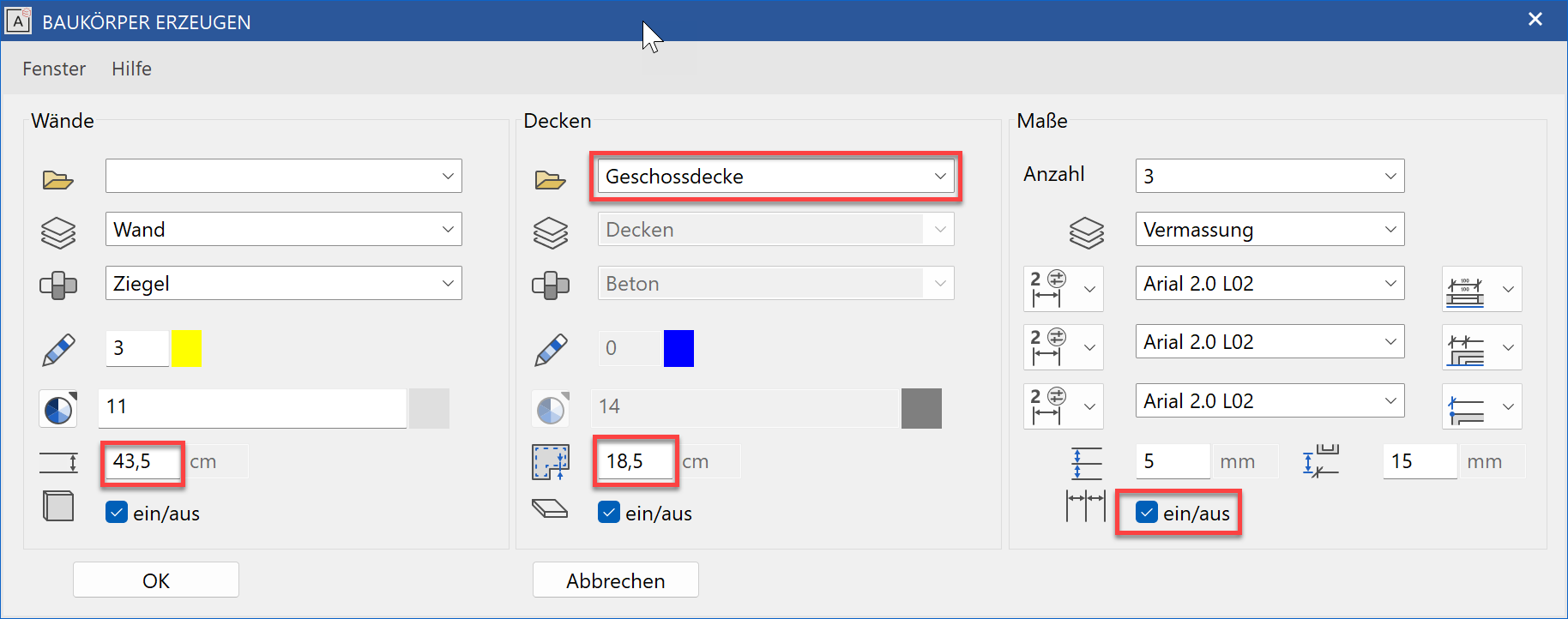Open the empty wall preset dropdown
1568x619 pixels.
point(284,176)
